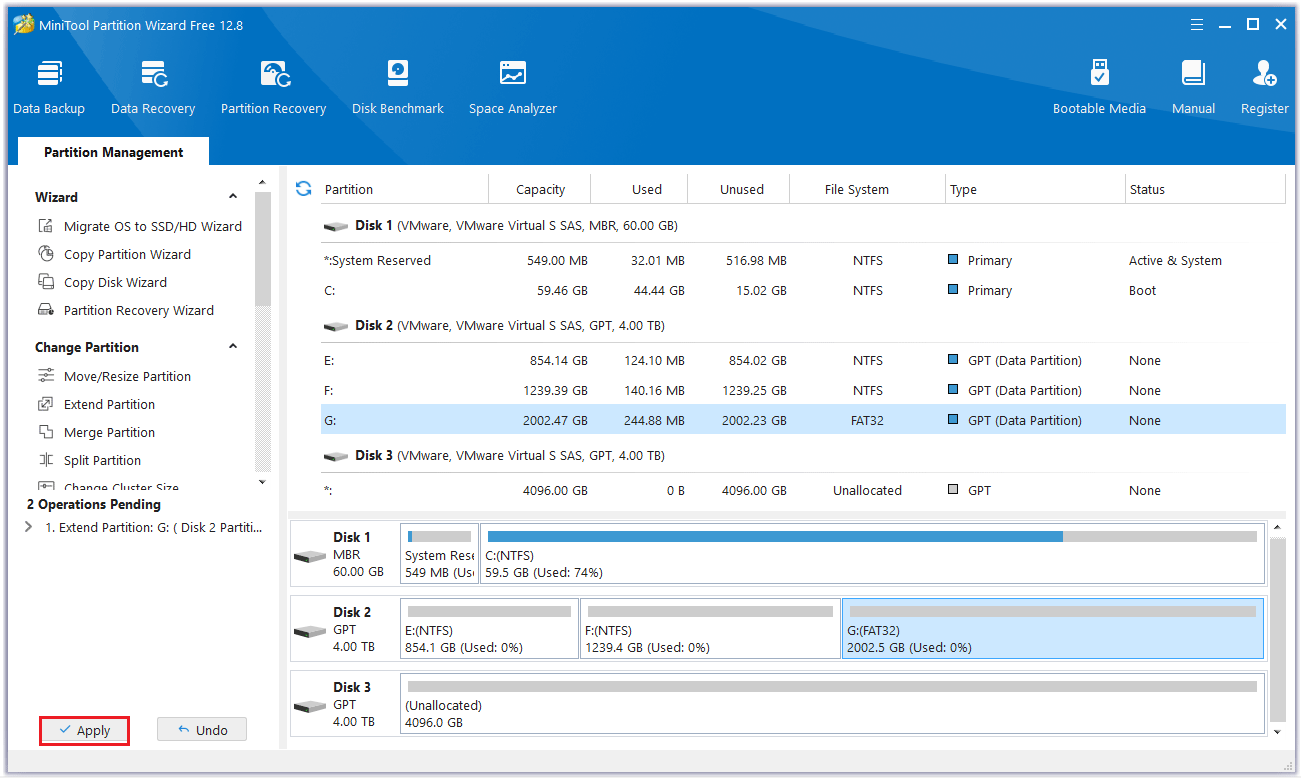1301x778 pixels.
Task: Start the Disk Benchmark tool
Action: pos(398,87)
